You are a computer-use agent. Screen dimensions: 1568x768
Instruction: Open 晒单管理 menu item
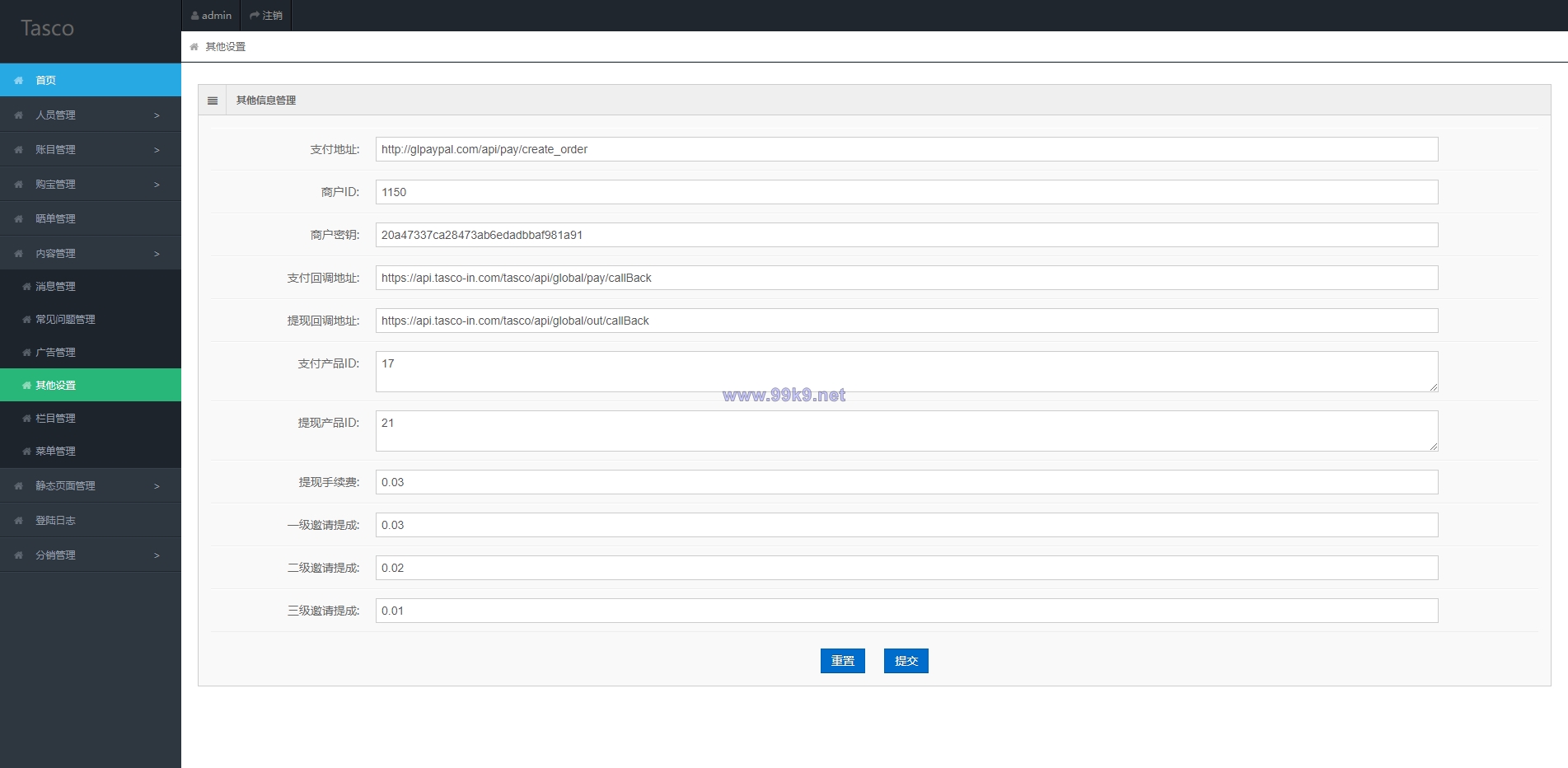(x=91, y=218)
